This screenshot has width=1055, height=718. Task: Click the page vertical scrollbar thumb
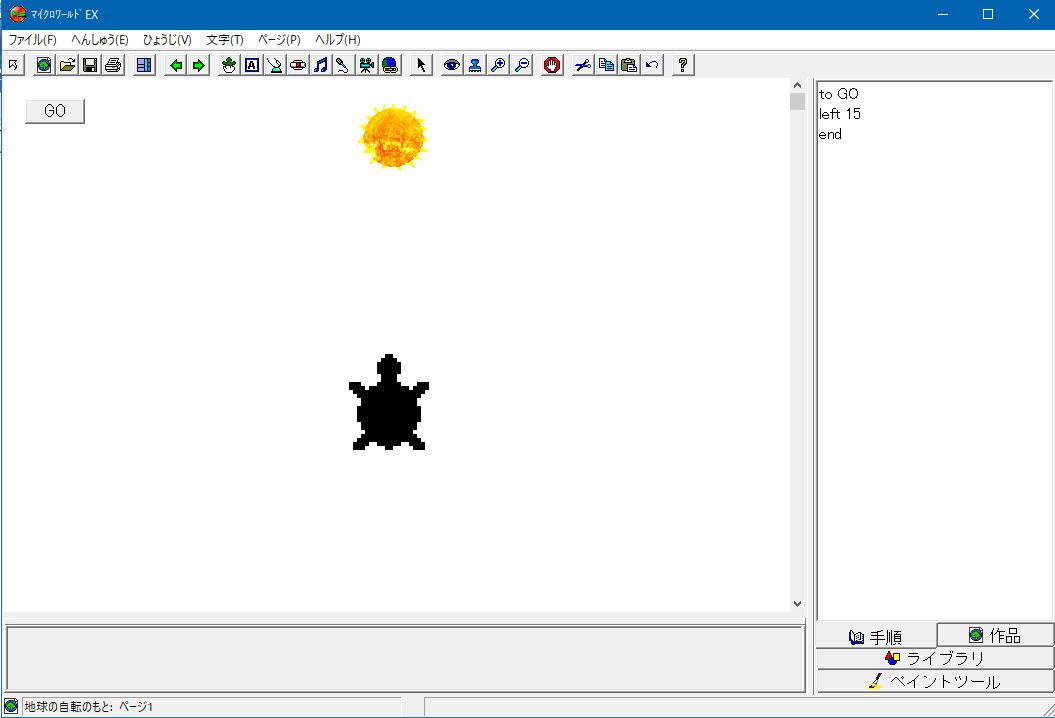coord(797,102)
